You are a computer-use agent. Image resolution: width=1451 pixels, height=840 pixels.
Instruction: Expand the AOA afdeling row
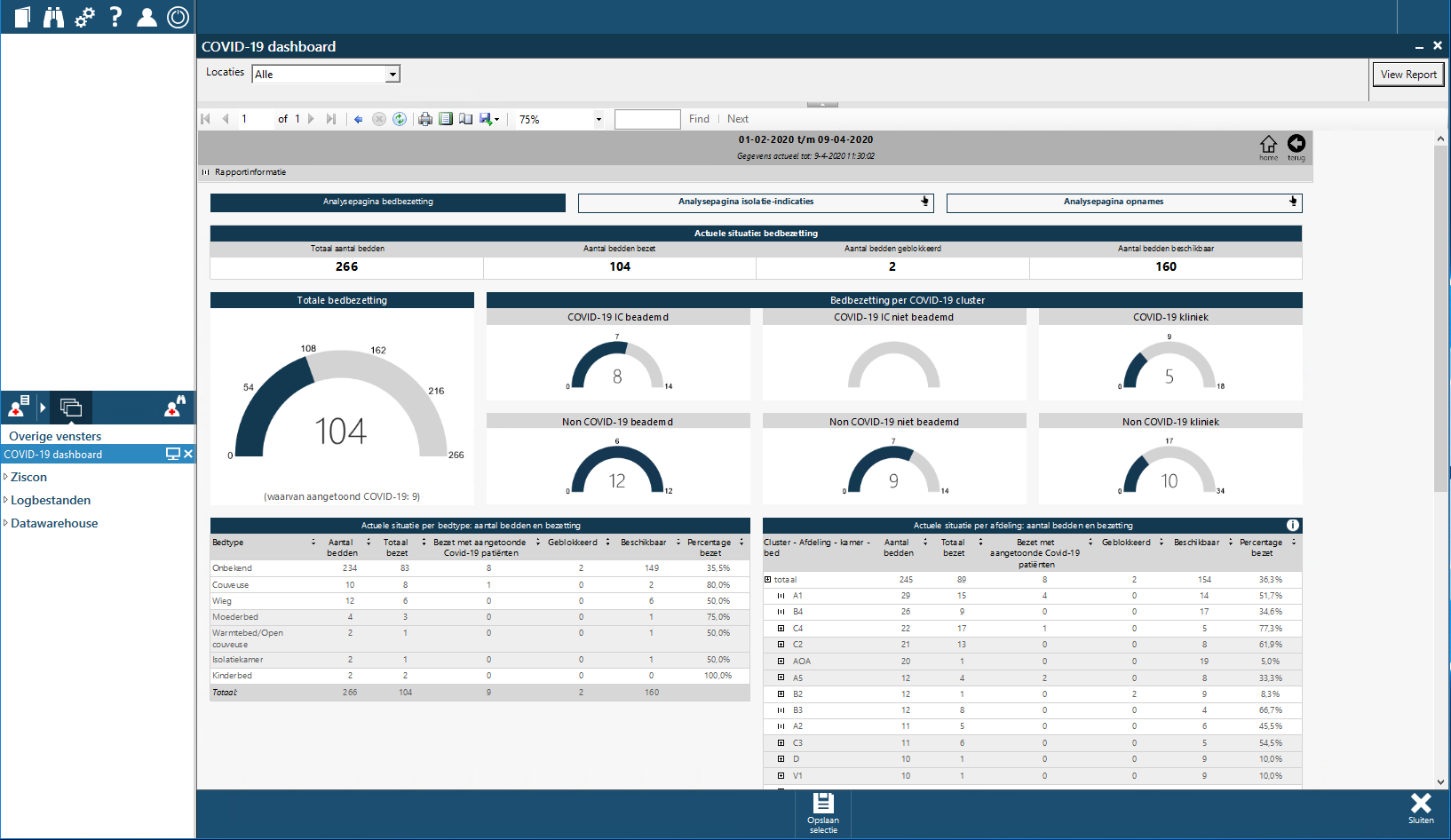click(781, 662)
